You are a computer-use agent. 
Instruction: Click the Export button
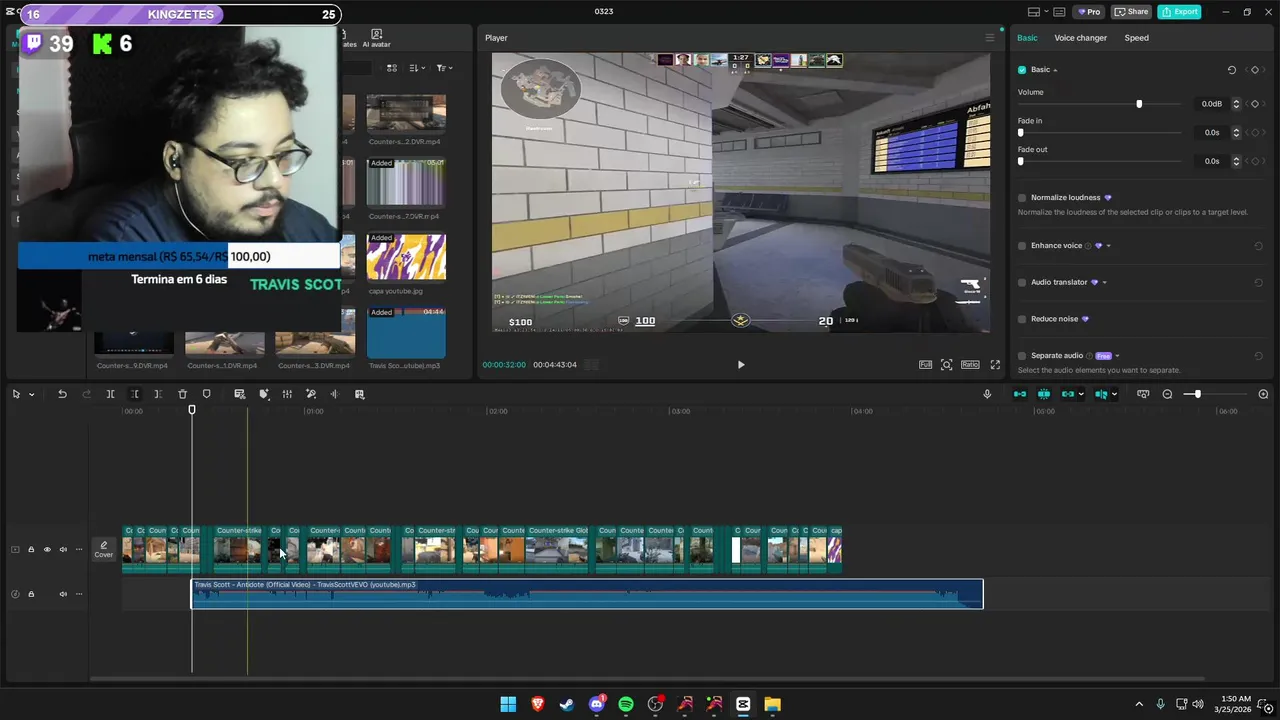point(1179,12)
